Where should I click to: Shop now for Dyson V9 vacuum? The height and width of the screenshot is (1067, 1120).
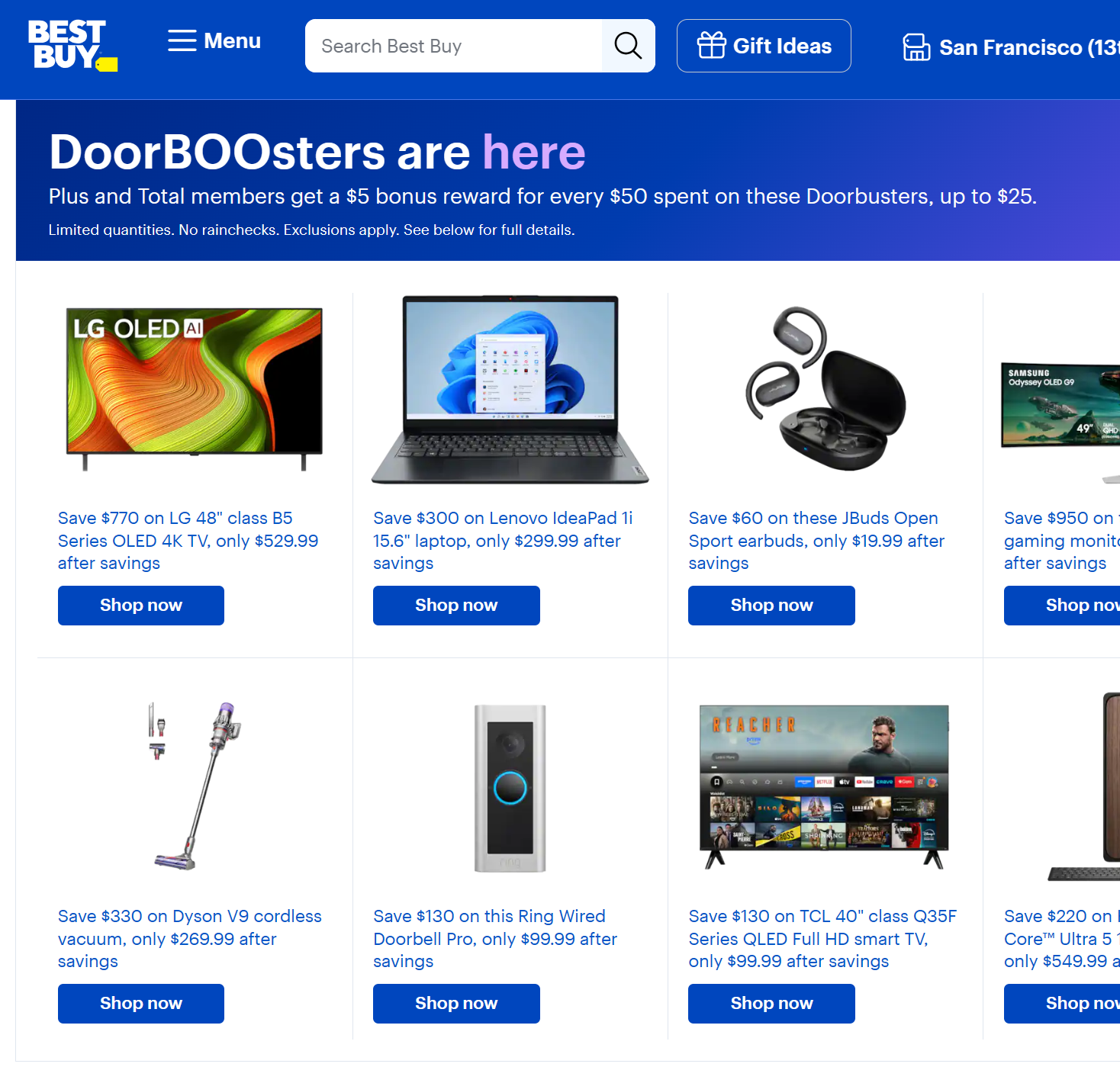(x=141, y=1004)
